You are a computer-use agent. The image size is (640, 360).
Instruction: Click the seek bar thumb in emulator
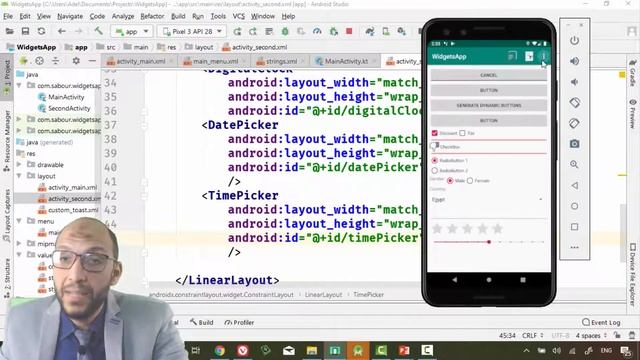point(489,242)
